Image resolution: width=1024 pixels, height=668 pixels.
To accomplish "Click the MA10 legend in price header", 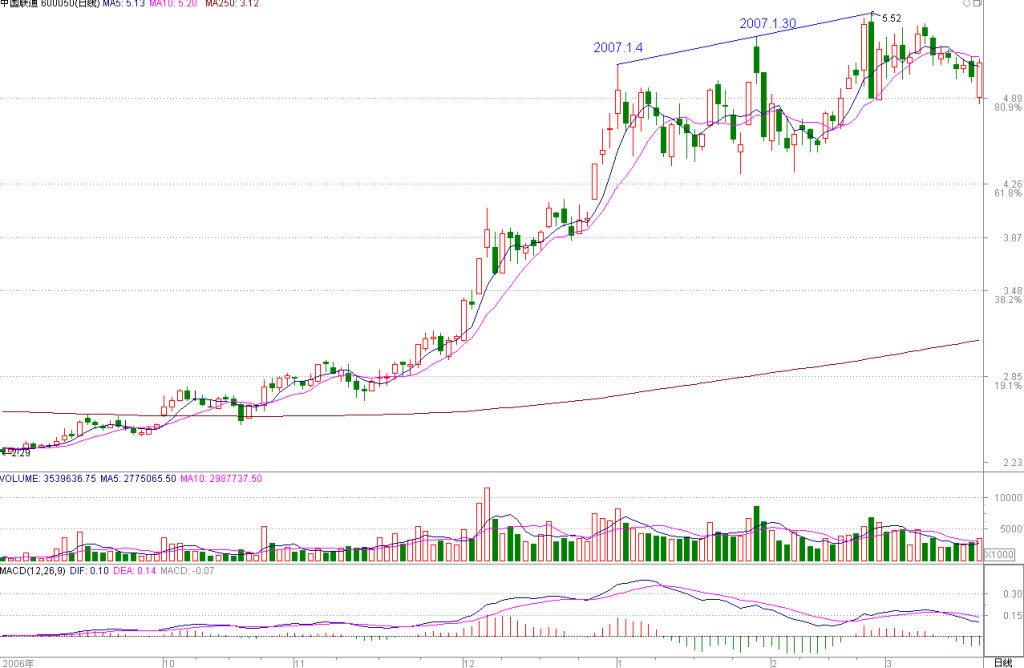I will [x=173, y=3].
